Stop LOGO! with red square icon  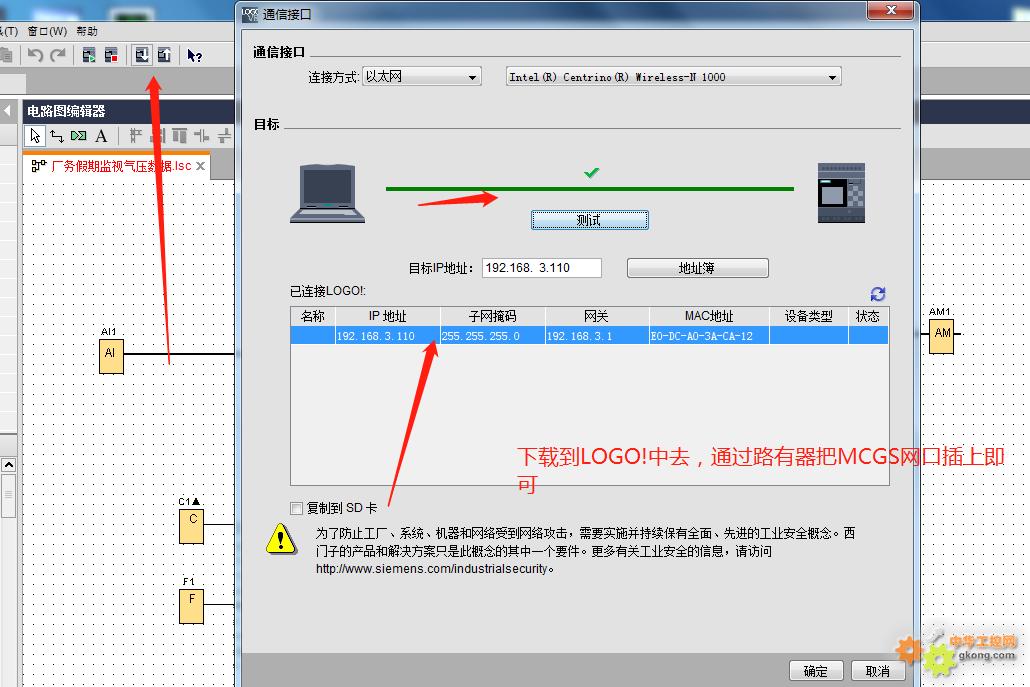[111, 55]
